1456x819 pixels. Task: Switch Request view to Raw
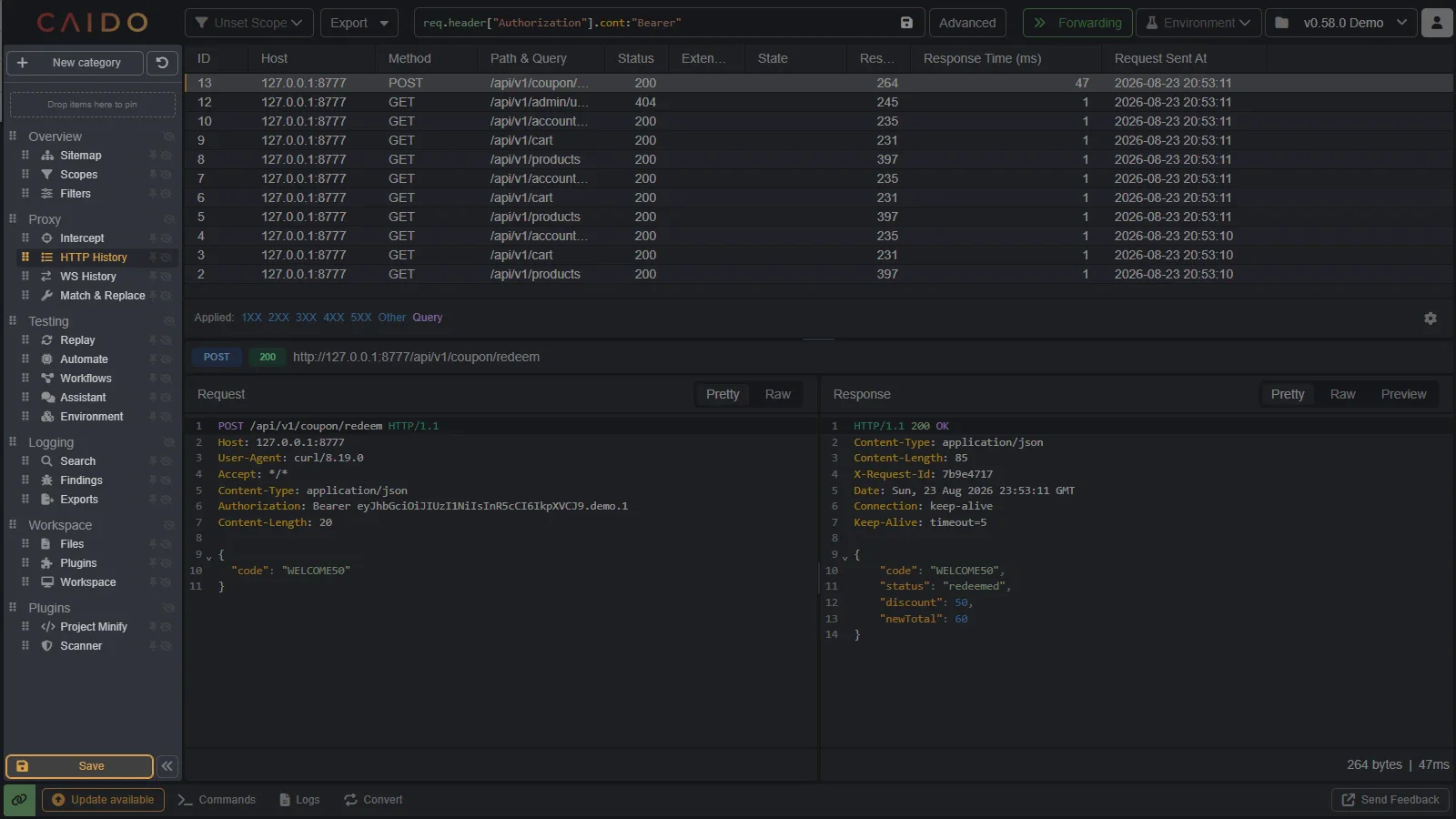click(778, 394)
